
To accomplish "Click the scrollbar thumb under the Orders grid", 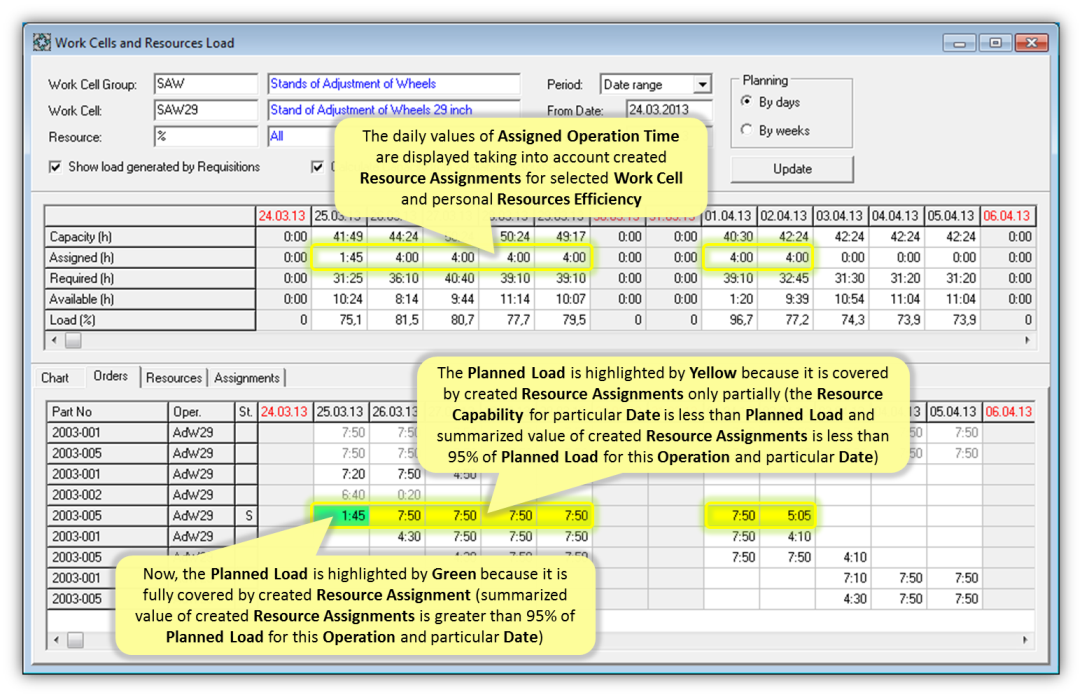I will (75, 640).
